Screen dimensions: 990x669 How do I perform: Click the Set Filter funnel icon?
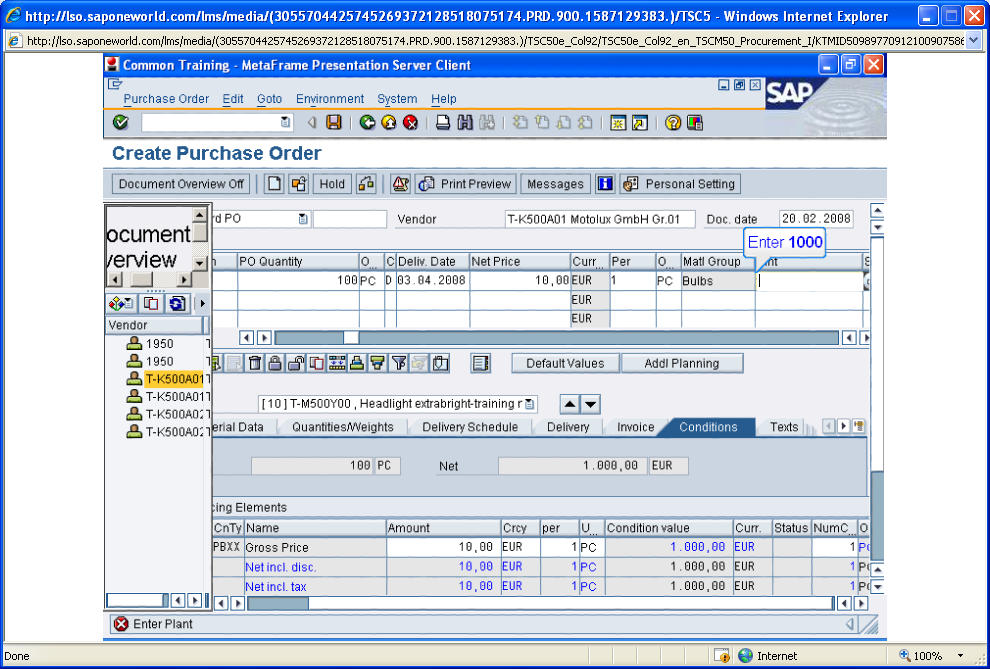pos(398,363)
